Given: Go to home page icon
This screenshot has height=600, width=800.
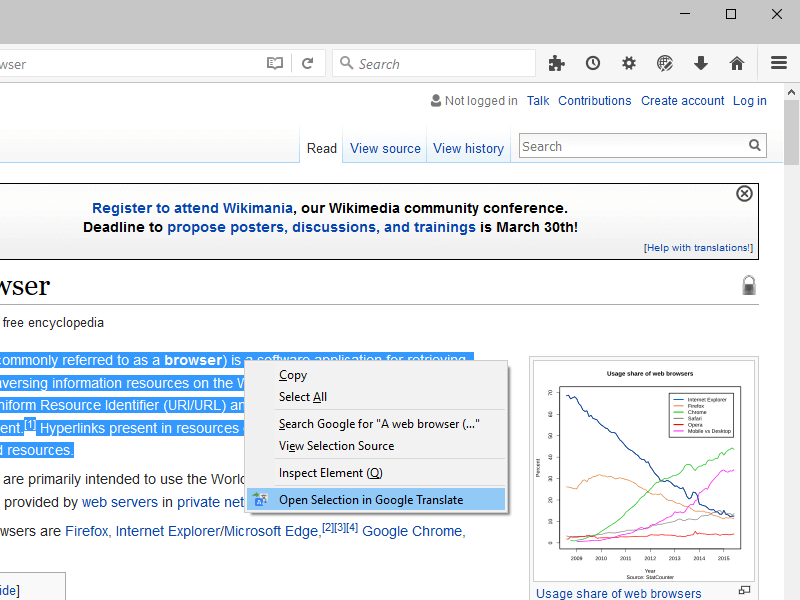Looking at the screenshot, I should click(737, 63).
